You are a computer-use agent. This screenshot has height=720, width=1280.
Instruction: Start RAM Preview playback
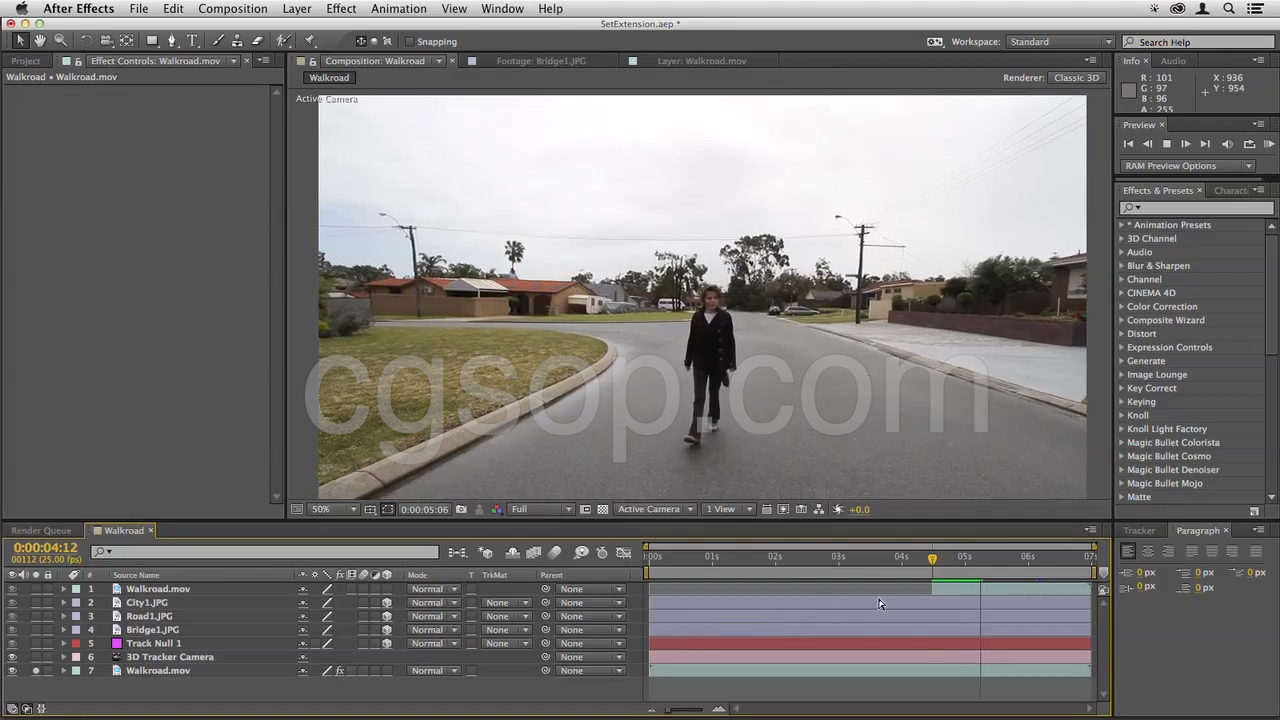1269,144
